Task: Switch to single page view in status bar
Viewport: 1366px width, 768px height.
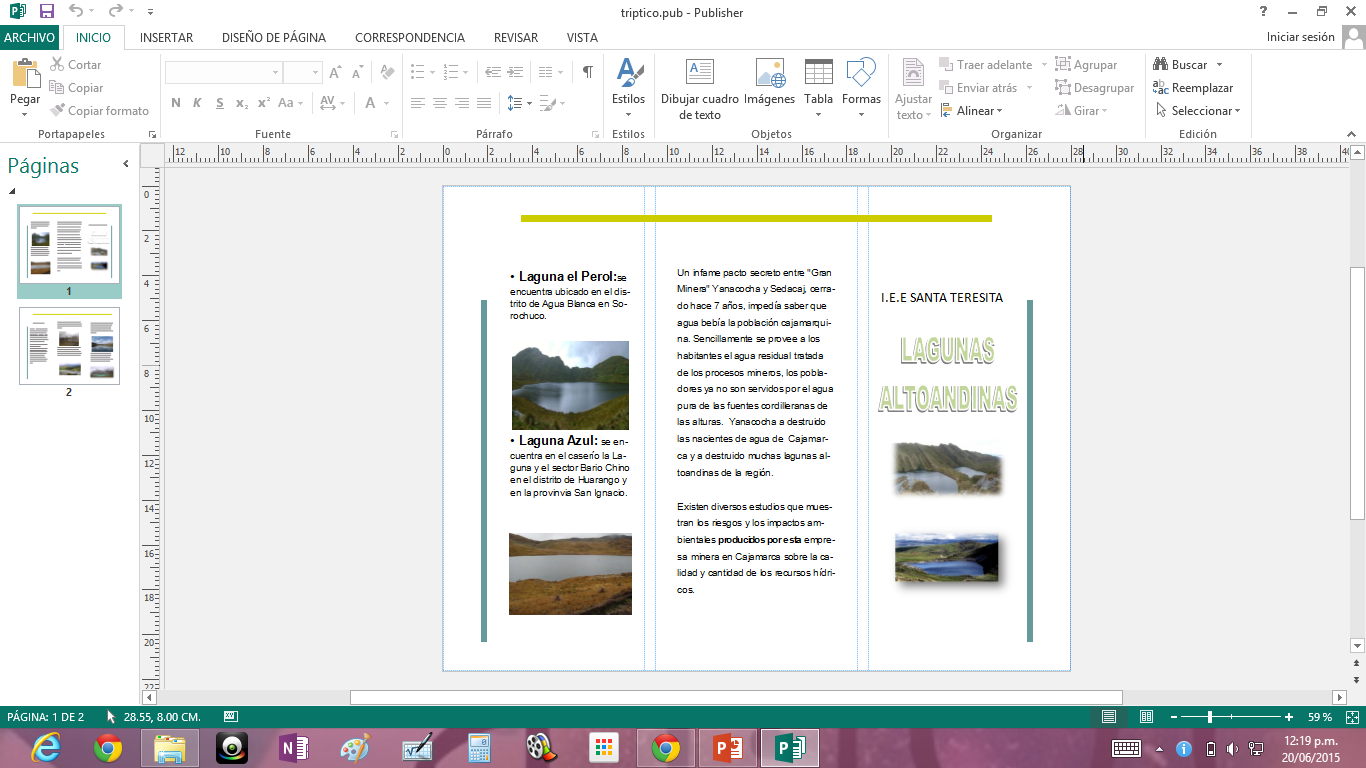Action: coord(1109,717)
